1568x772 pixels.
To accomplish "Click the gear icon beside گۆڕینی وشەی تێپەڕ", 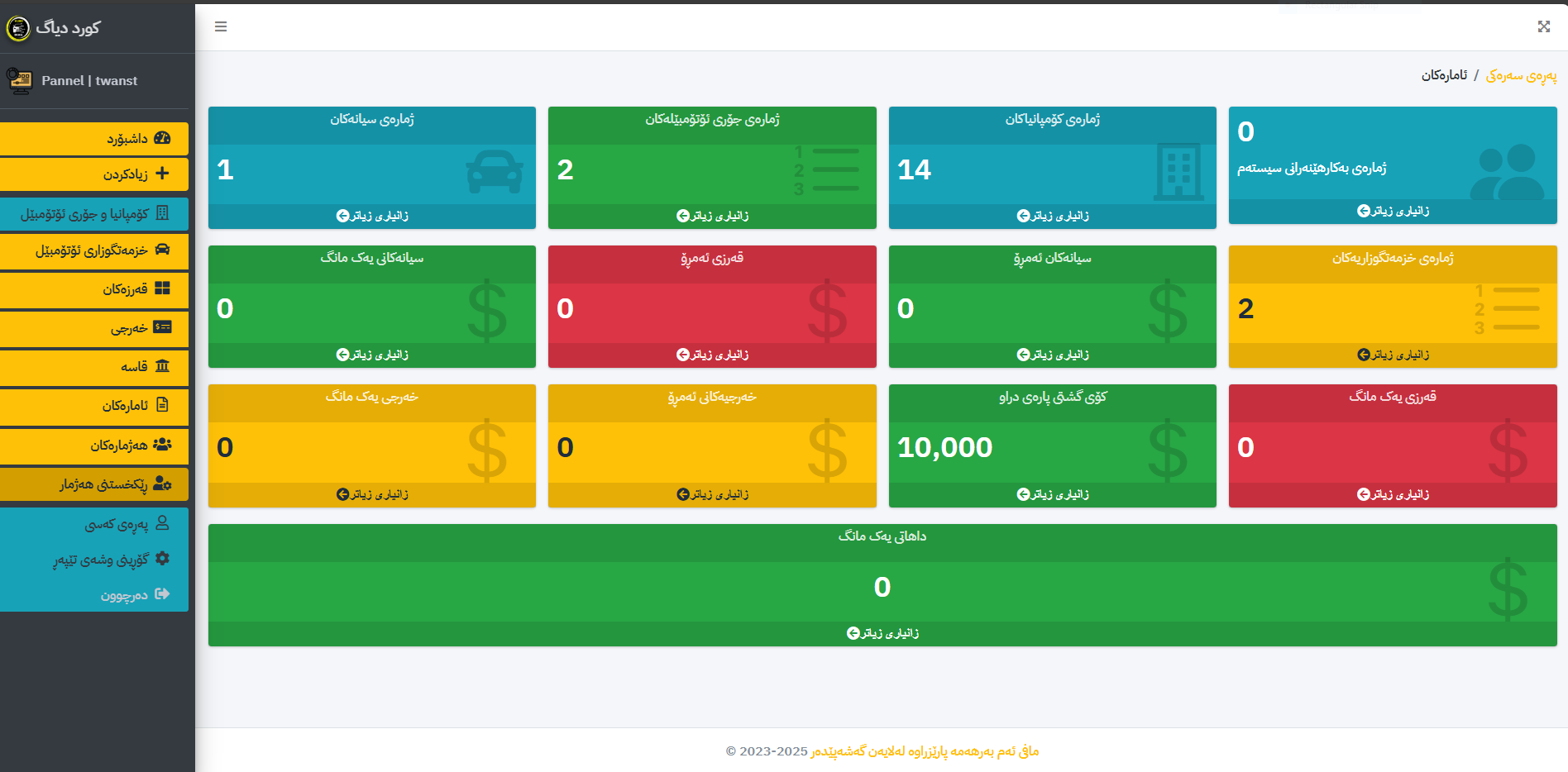I will click(162, 559).
